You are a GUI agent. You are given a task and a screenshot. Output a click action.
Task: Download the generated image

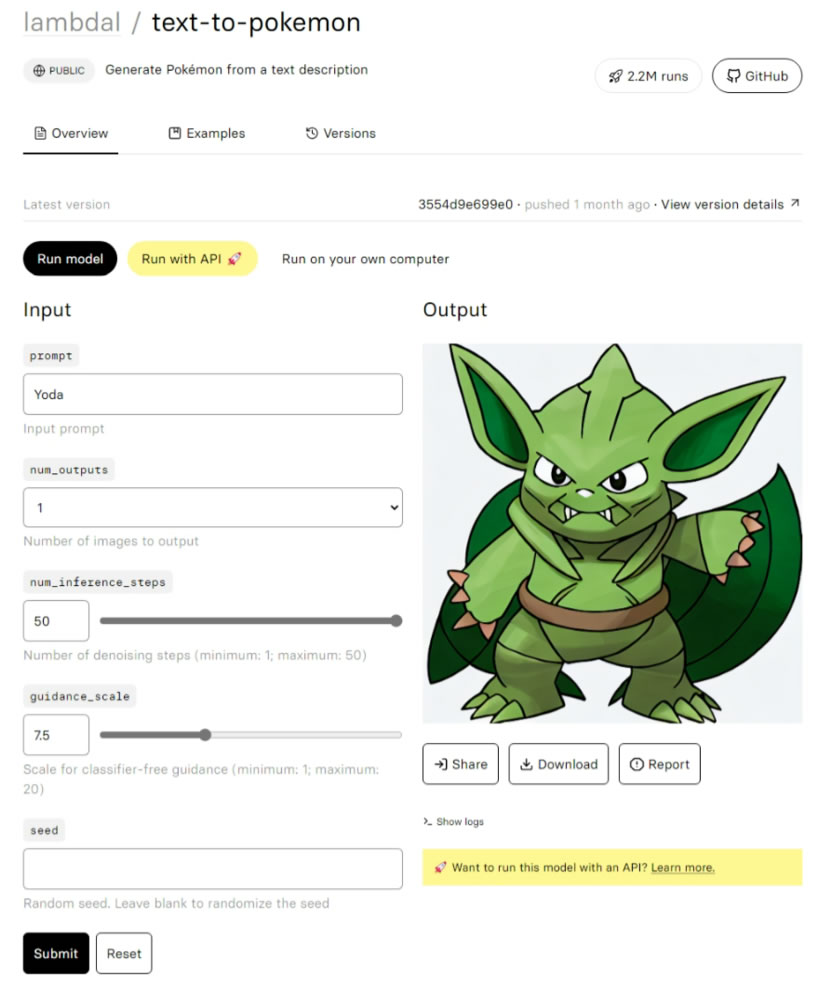click(x=558, y=764)
